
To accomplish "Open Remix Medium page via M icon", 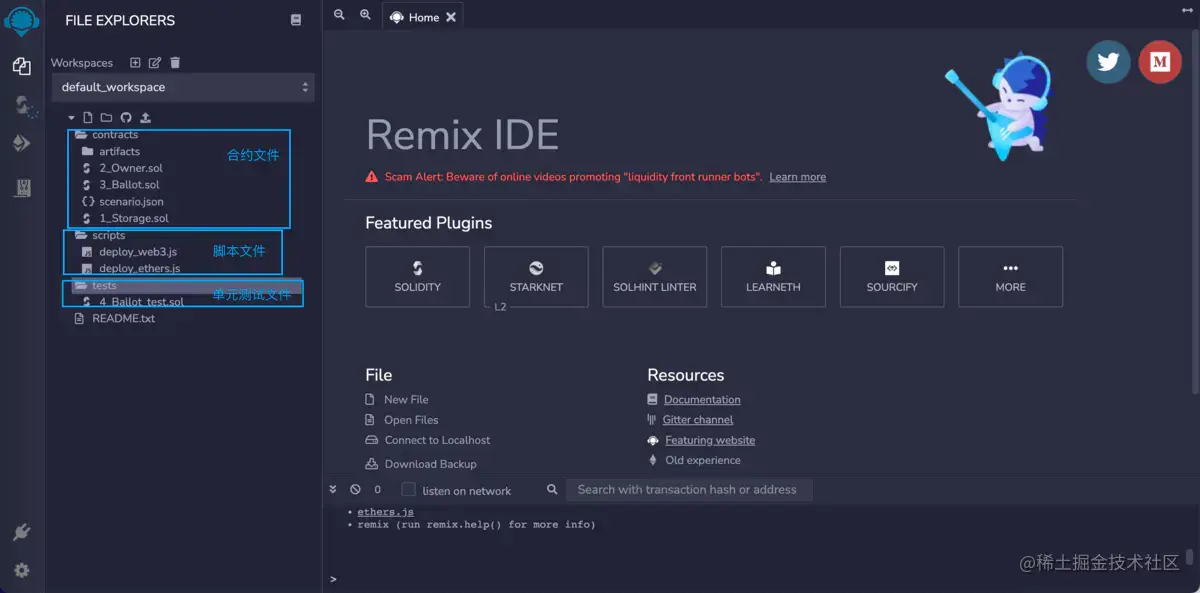I will [1160, 62].
